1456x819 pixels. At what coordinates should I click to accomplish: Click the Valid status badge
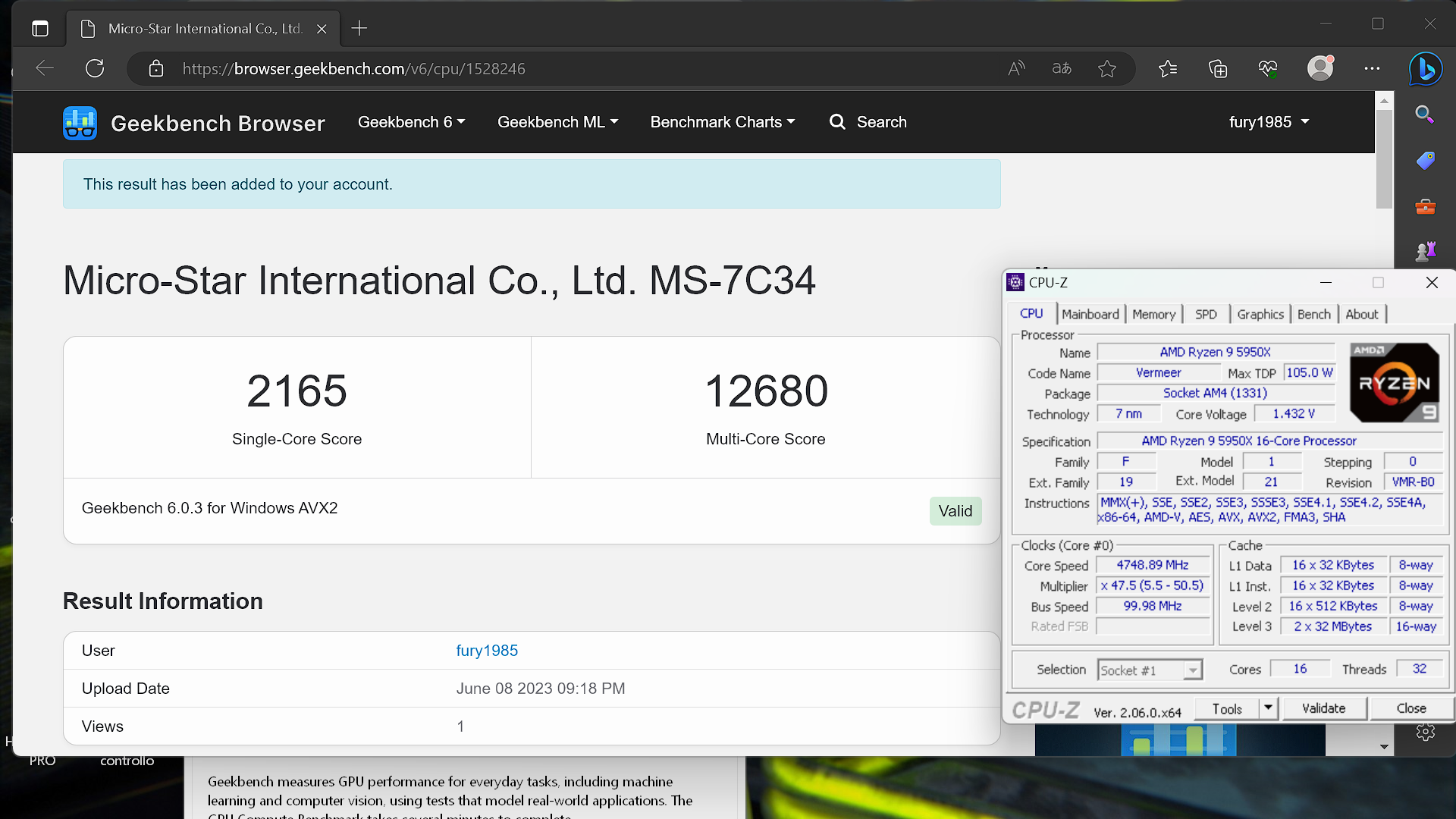click(955, 511)
